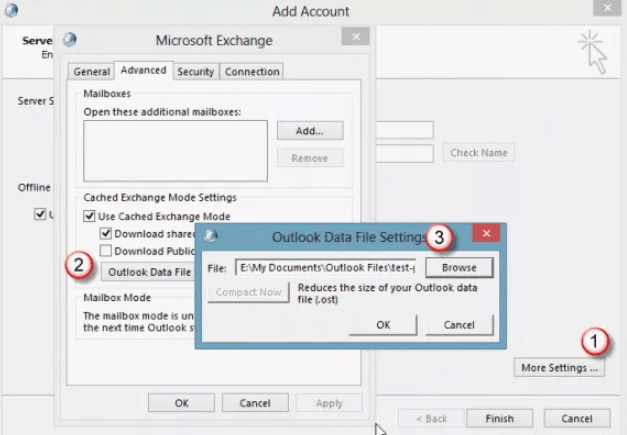Close the Outlook Data File Settings dialog
This screenshot has width=627, height=435.
click(x=486, y=235)
